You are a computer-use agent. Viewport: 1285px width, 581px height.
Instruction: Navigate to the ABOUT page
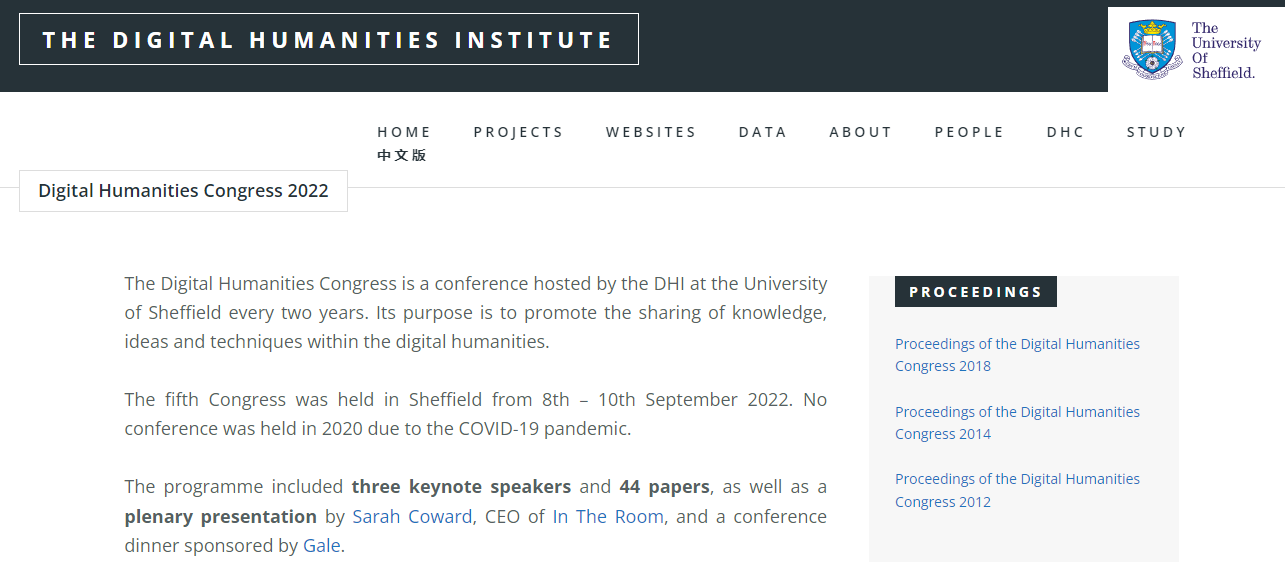pos(861,132)
